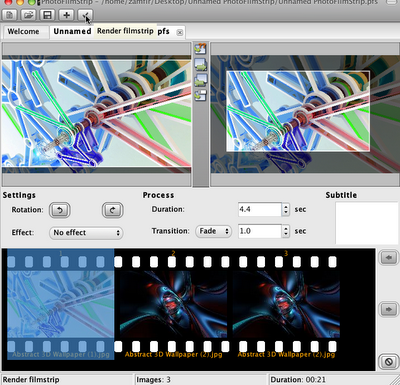Rotate the image counter-clockwise
The height and width of the screenshot is (385, 400).
tap(60, 210)
